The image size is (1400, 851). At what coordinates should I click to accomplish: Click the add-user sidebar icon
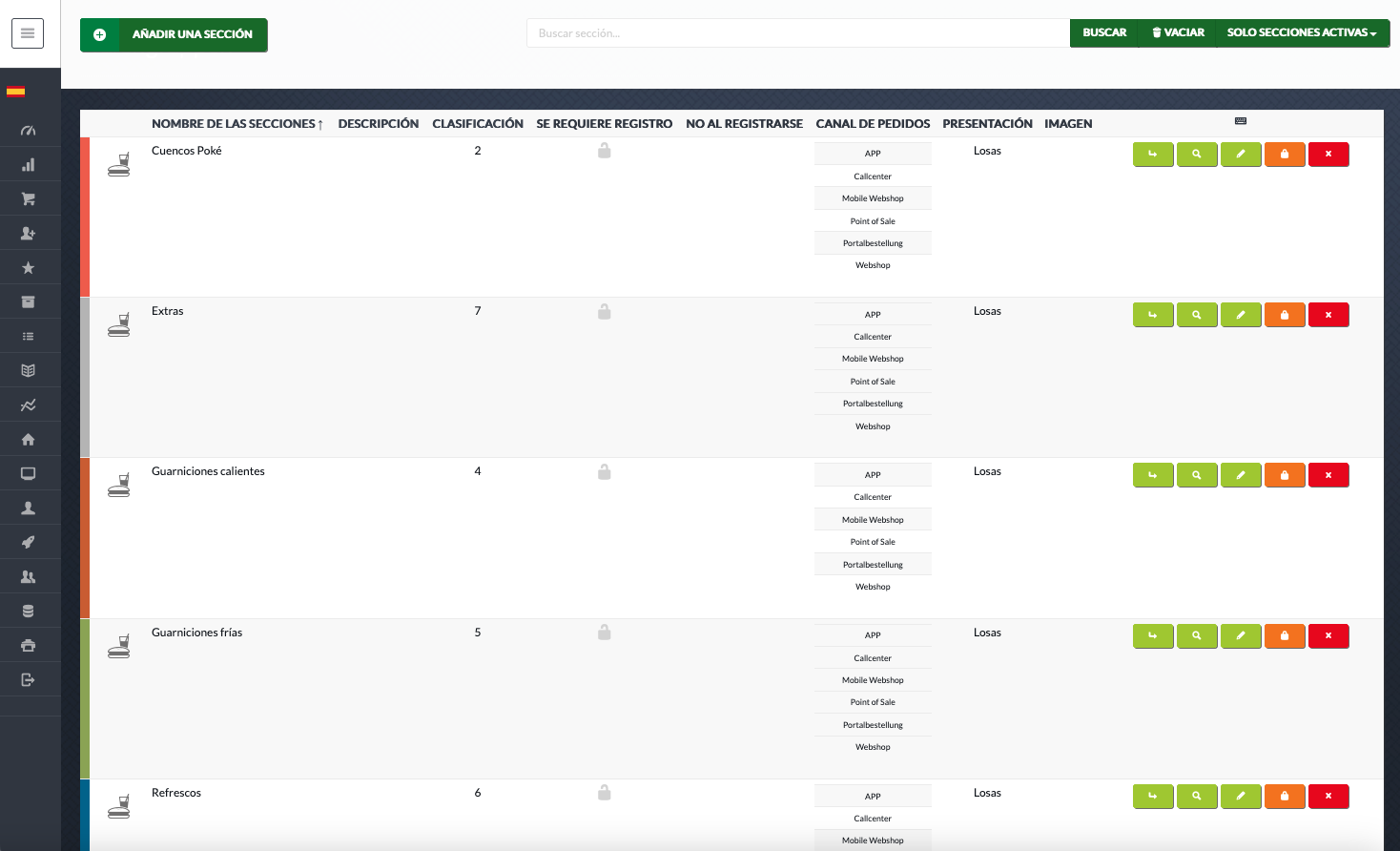tap(28, 234)
